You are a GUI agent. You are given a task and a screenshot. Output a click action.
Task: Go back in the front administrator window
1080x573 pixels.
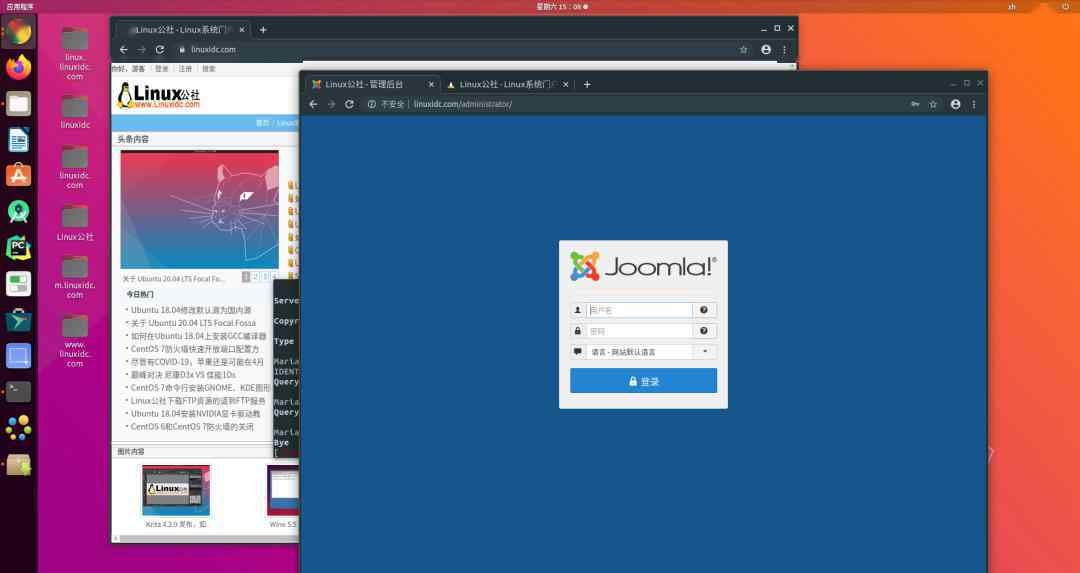coord(313,104)
